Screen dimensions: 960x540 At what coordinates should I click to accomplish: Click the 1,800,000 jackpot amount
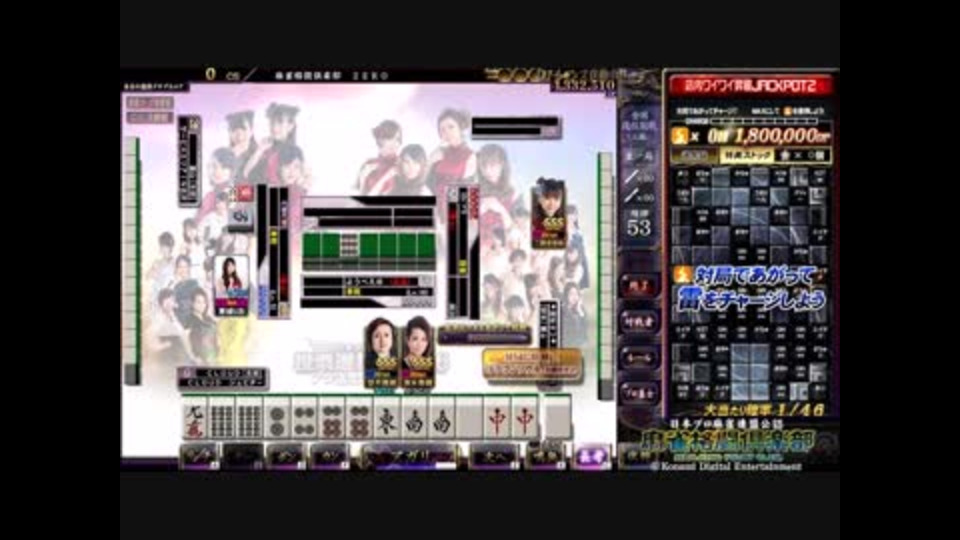click(x=784, y=135)
